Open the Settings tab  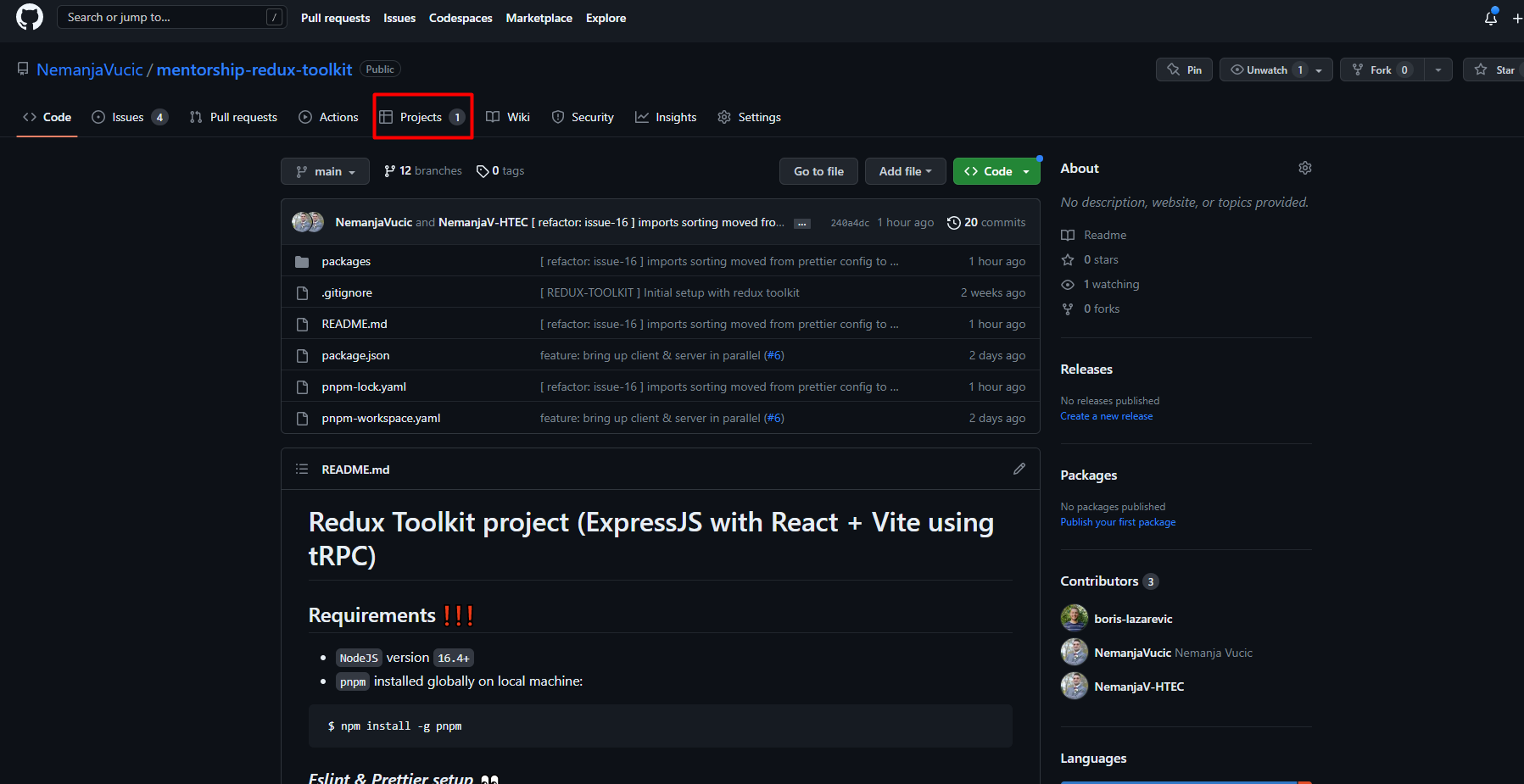click(x=750, y=117)
